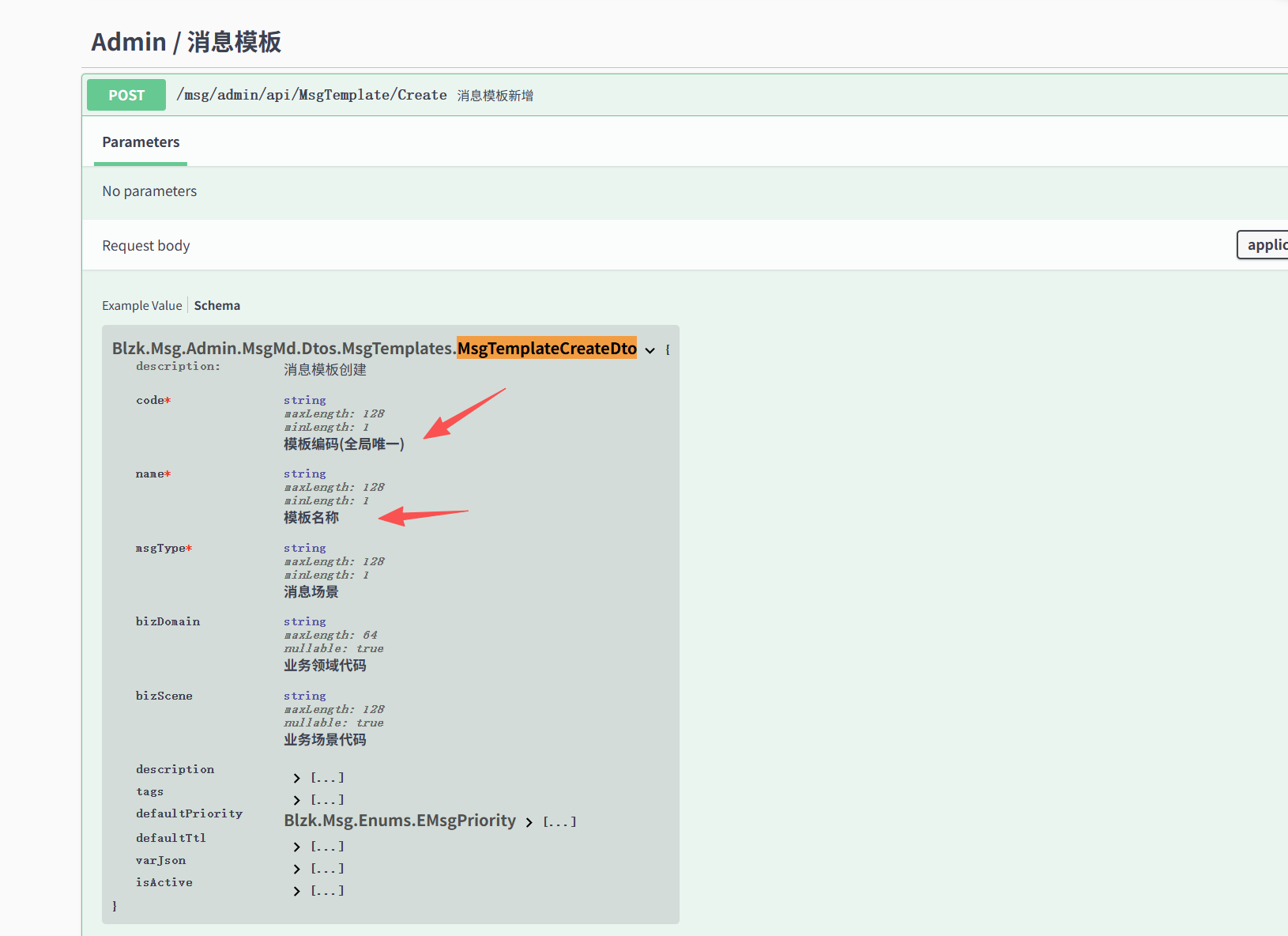Image resolution: width=1288 pixels, height=936 pixels.
Task: Click the msgType property label
Action: [x=164, y=549]
